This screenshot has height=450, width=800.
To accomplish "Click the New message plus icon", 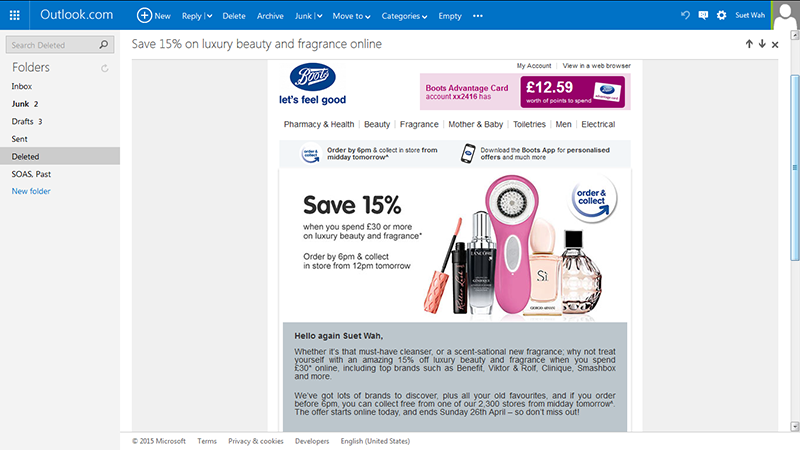I will 144,15.
